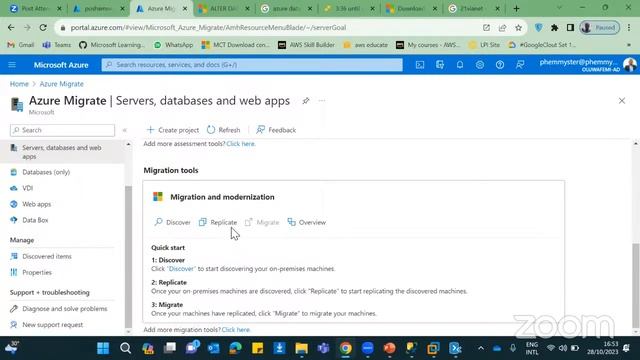The height and width of the screenshot is (360, 640).
Task: Click here link for more assessment tools
Action: click(x=241, y=144)
